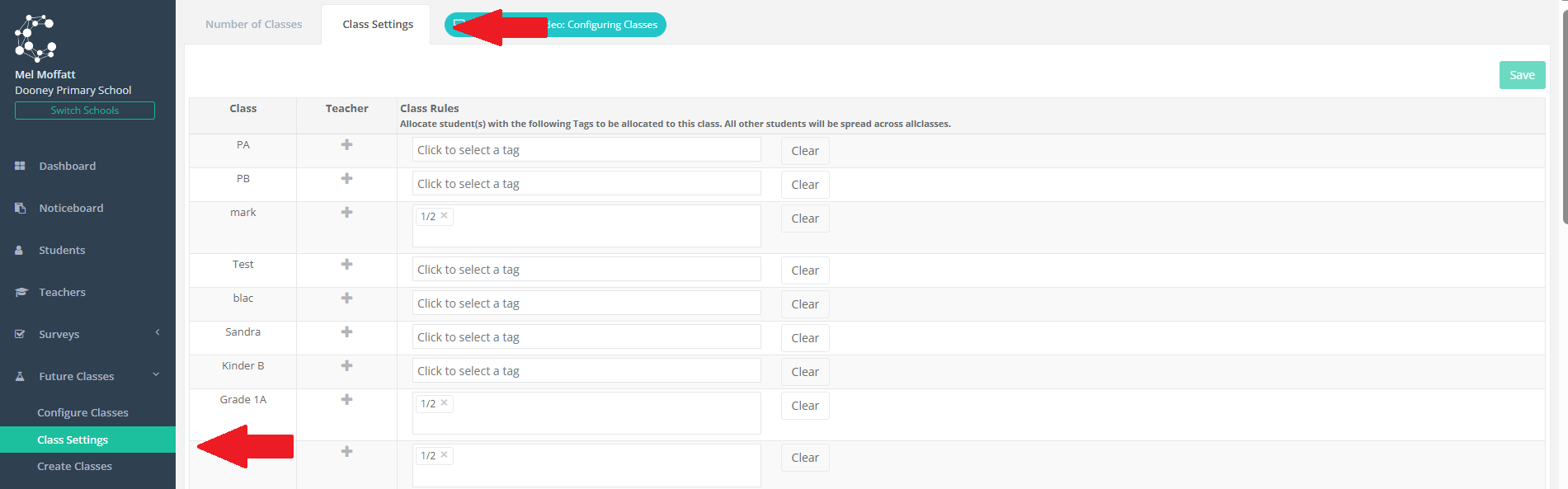Viewport: 1568px width, 489px height.
Task: Clear tags for class Sandra
Action: tap(805, 338)
